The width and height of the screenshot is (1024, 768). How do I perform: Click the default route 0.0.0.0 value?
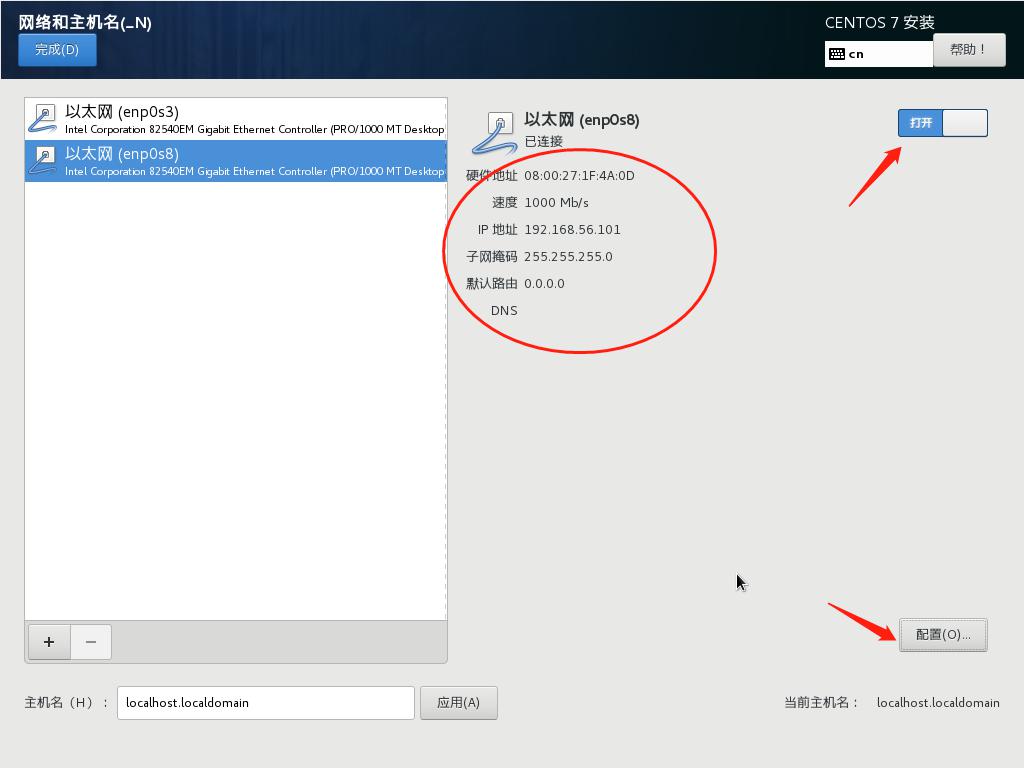point(544,284)
